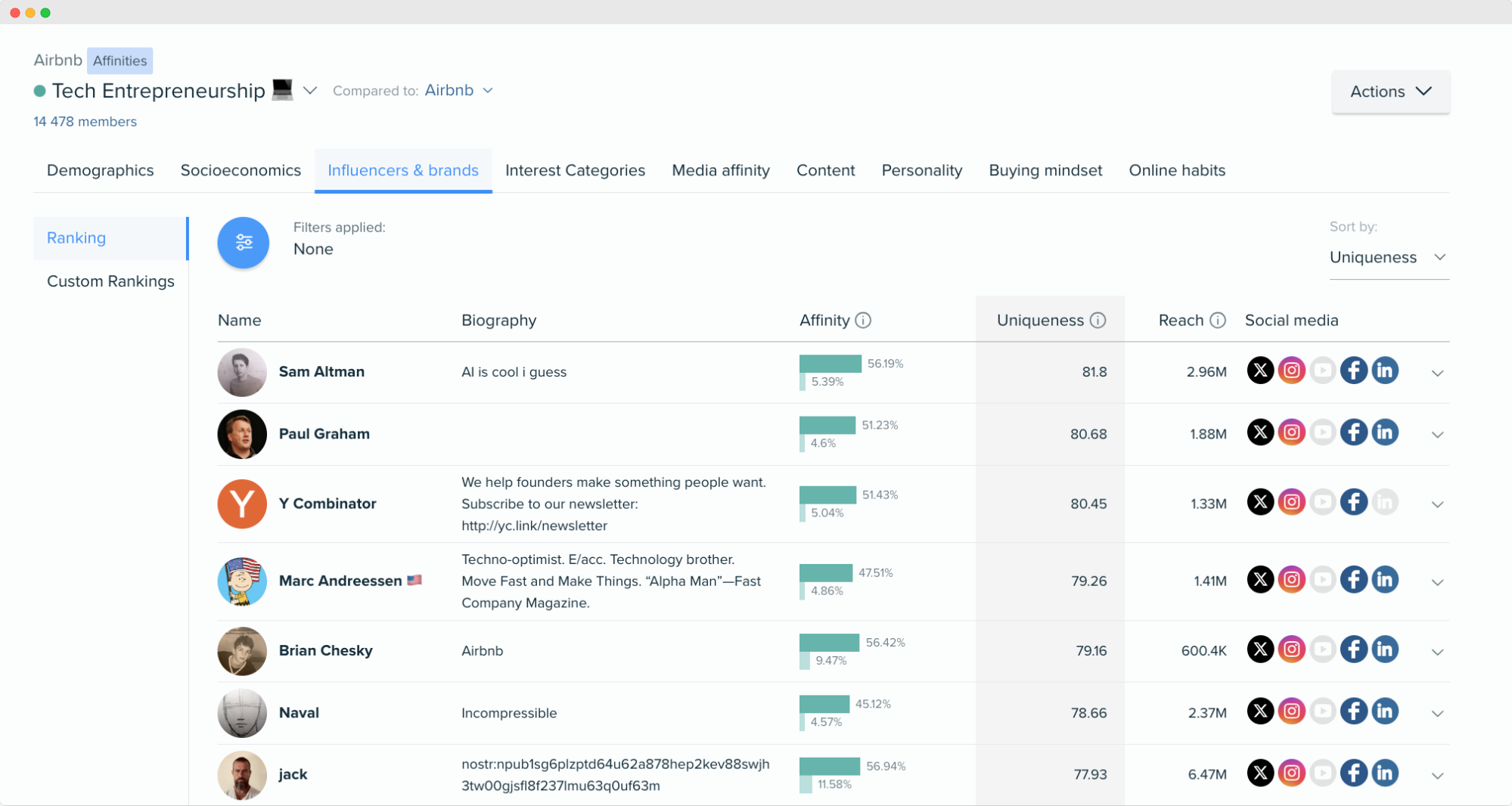Click jack's 56.94% affinity bar
Screen dimensions: 1512x806
click(x=830, y=766)
